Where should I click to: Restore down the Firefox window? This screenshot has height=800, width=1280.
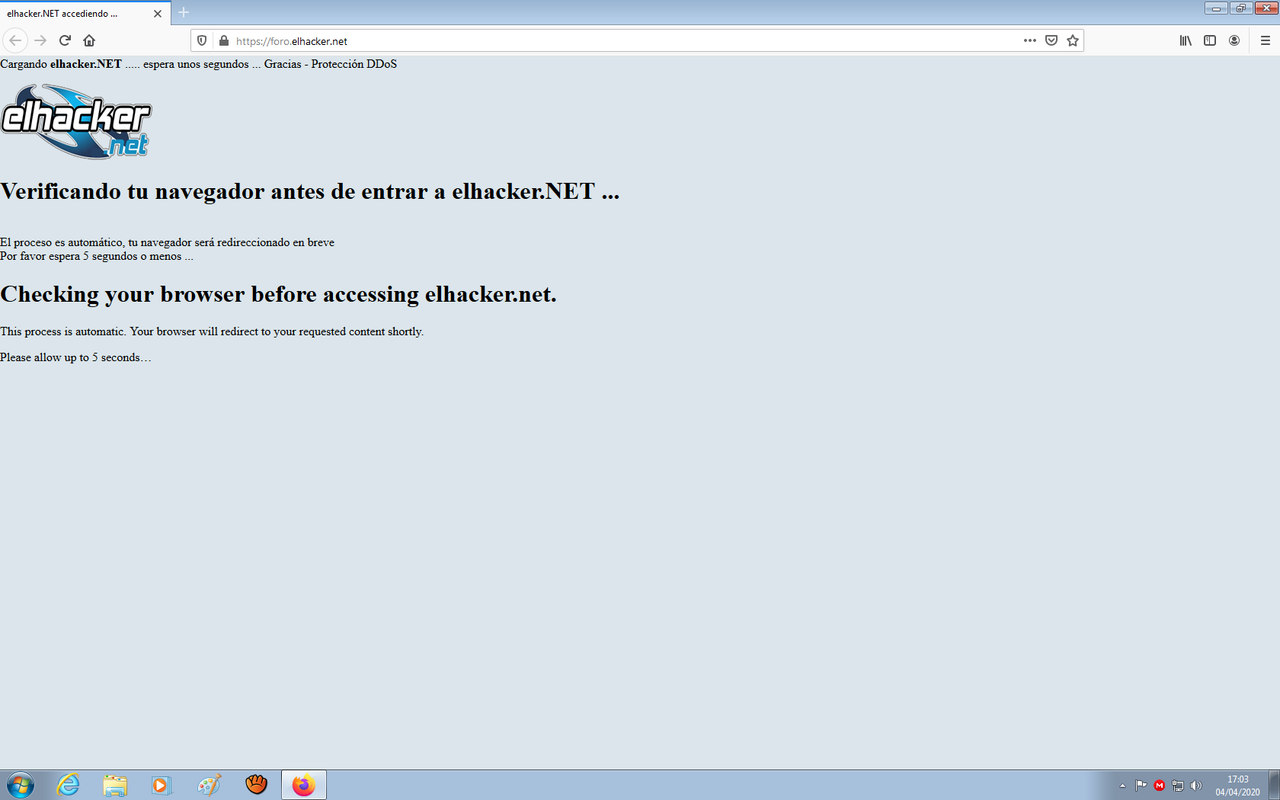[x=1241, y=8]
